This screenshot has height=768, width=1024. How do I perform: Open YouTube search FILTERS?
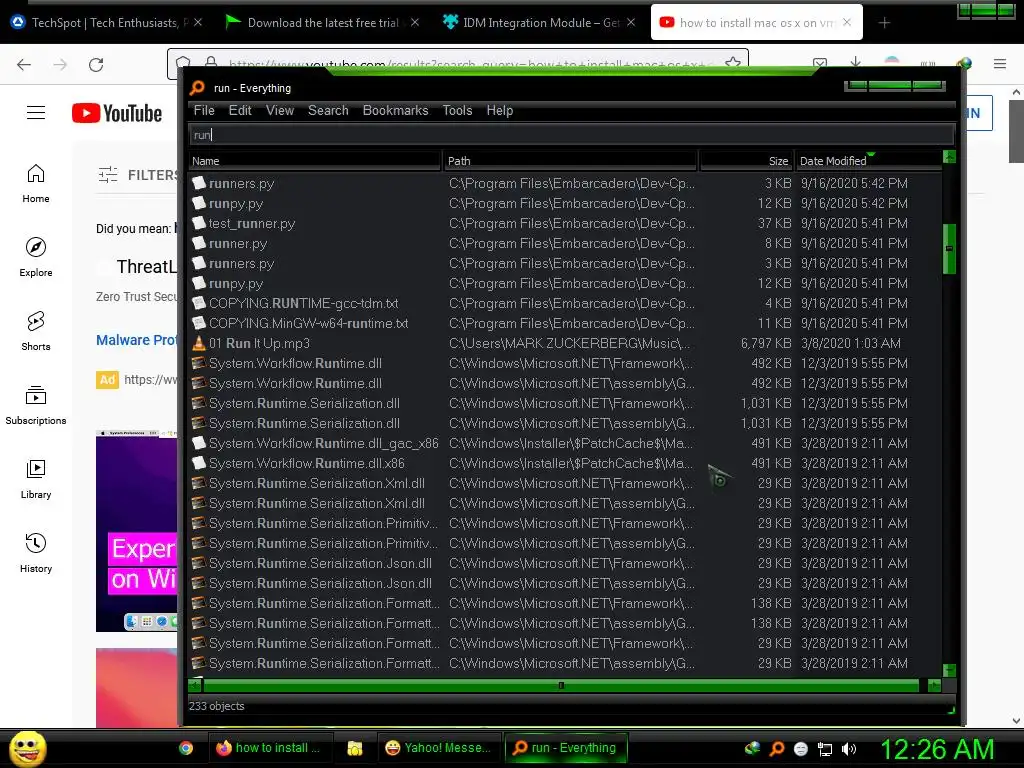tap(137, 175)
